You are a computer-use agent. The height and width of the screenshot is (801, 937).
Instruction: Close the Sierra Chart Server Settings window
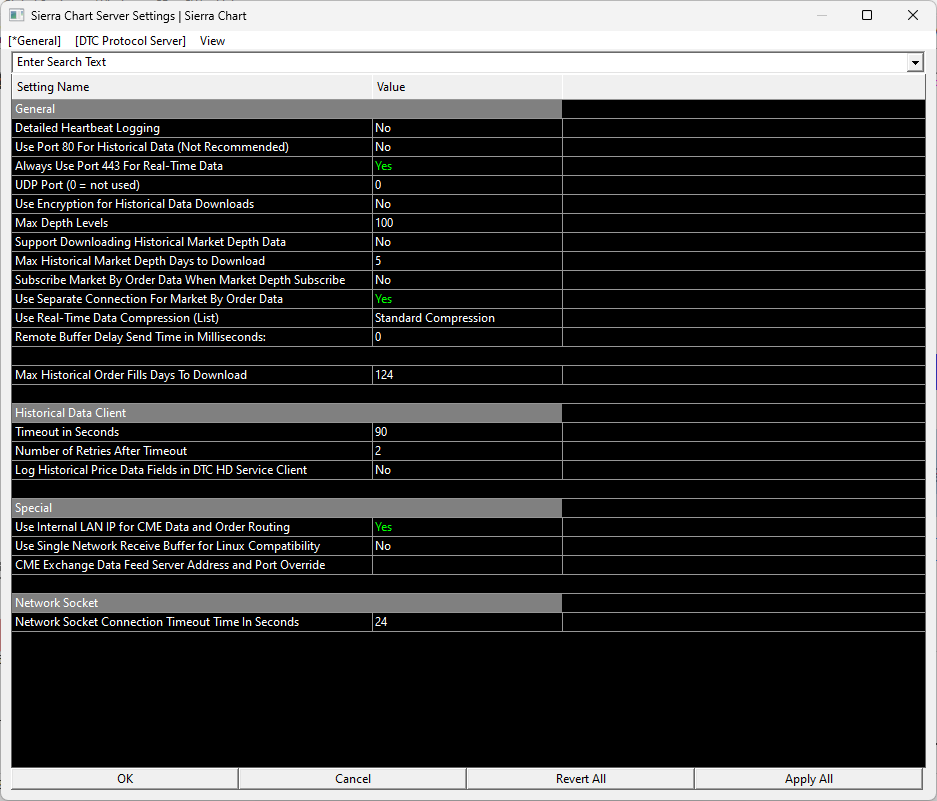pyautogui.click(x=912, y=16)
